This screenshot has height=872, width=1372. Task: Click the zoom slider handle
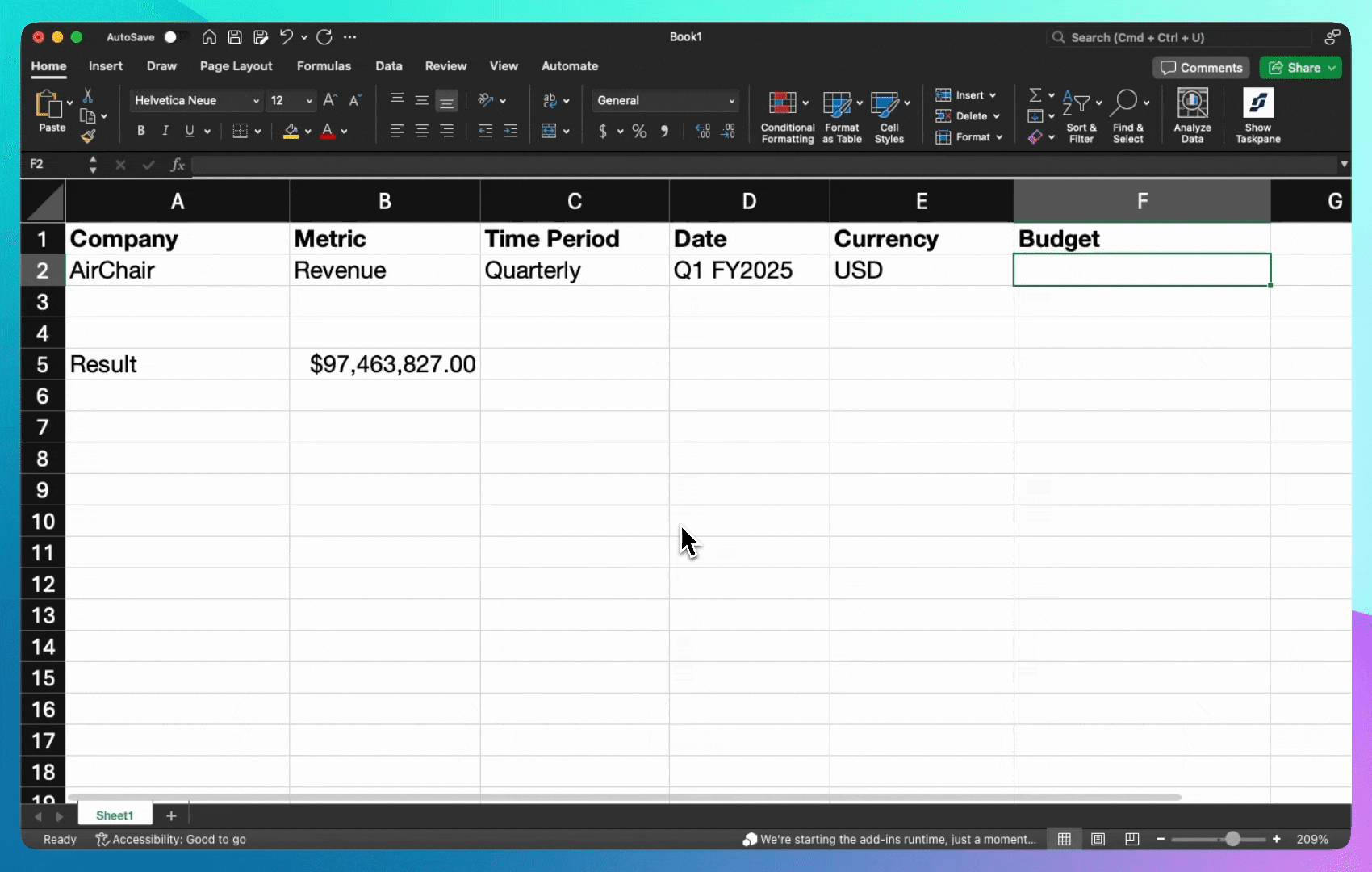coord(1232,840)
